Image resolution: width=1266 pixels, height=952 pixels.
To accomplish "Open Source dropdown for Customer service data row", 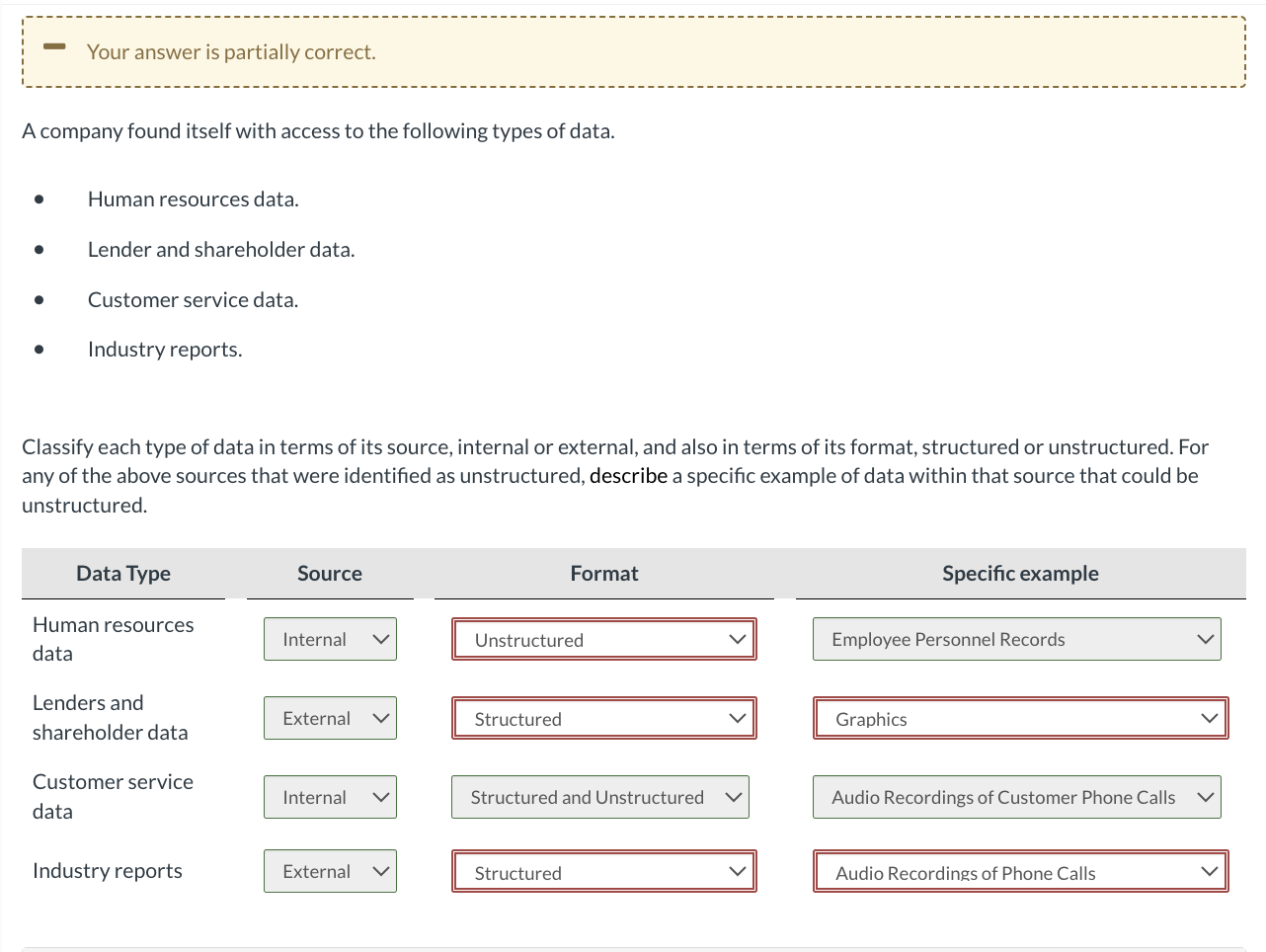I will pos(330,797).
